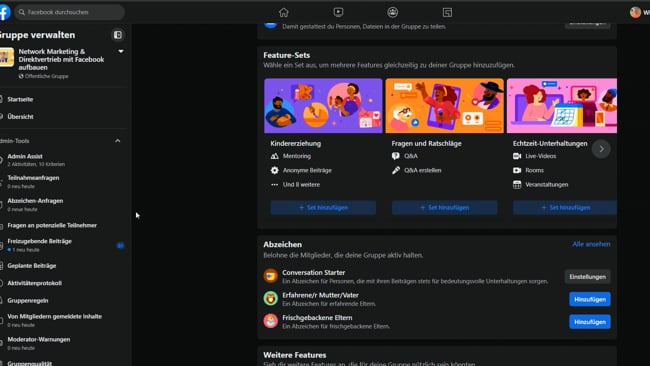650x366 pixels.
Task: Add the Fragen und Ratschläge set
Action: (x=444, y=207)
